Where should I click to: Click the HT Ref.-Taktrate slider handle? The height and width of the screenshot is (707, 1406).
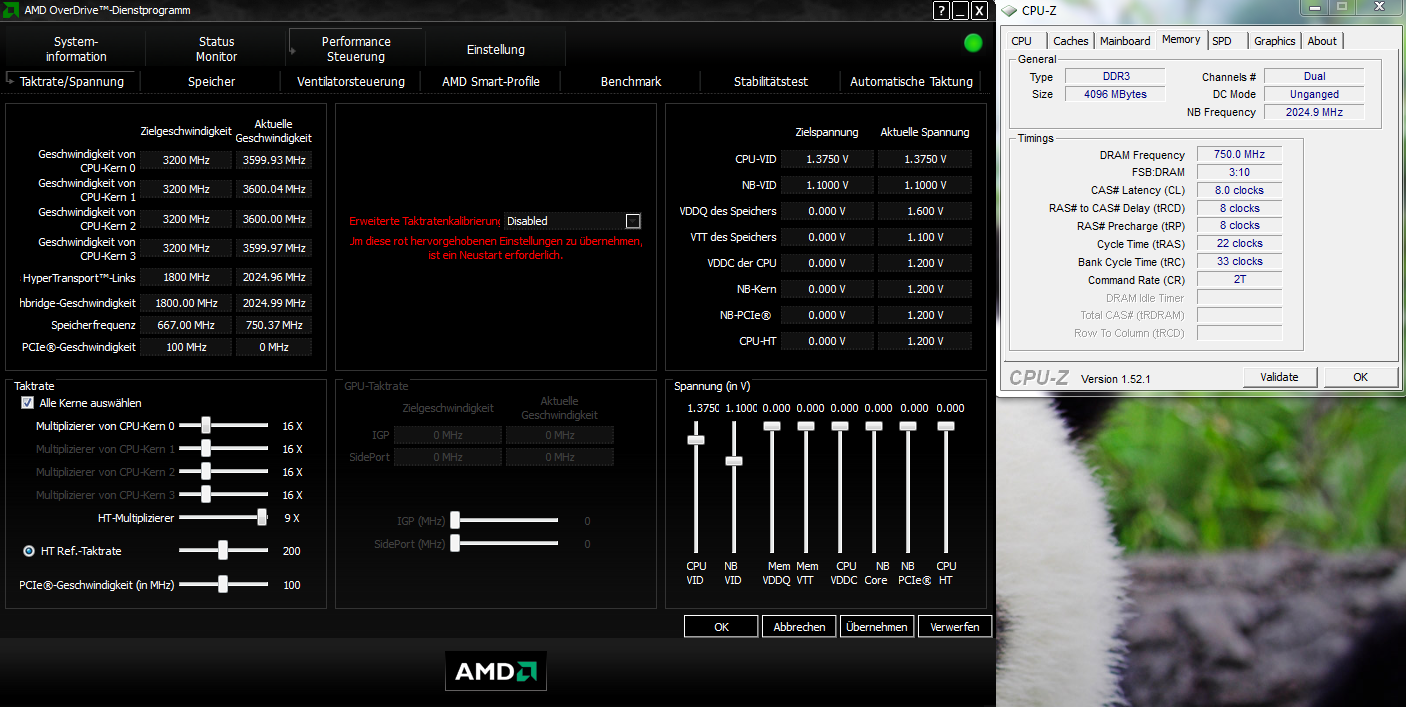click(223, 550)
